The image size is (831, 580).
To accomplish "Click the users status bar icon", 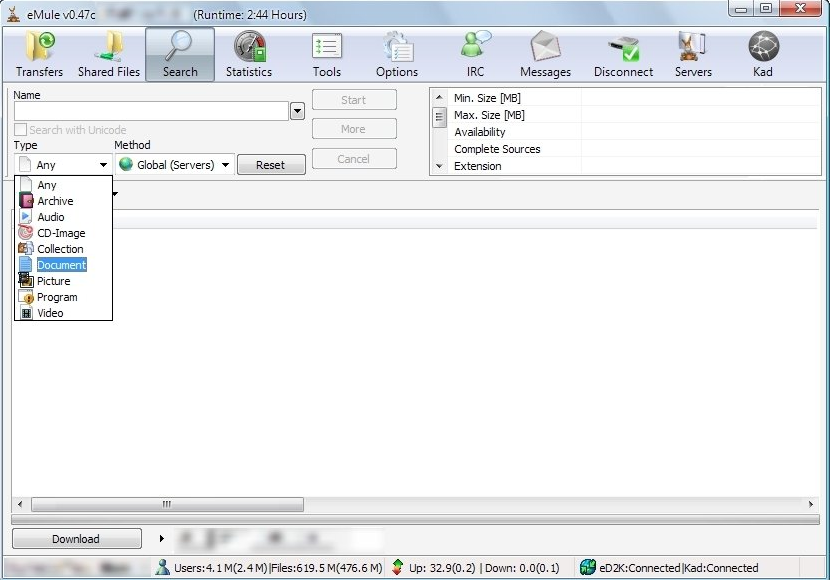I will click(x=162, y=567).
